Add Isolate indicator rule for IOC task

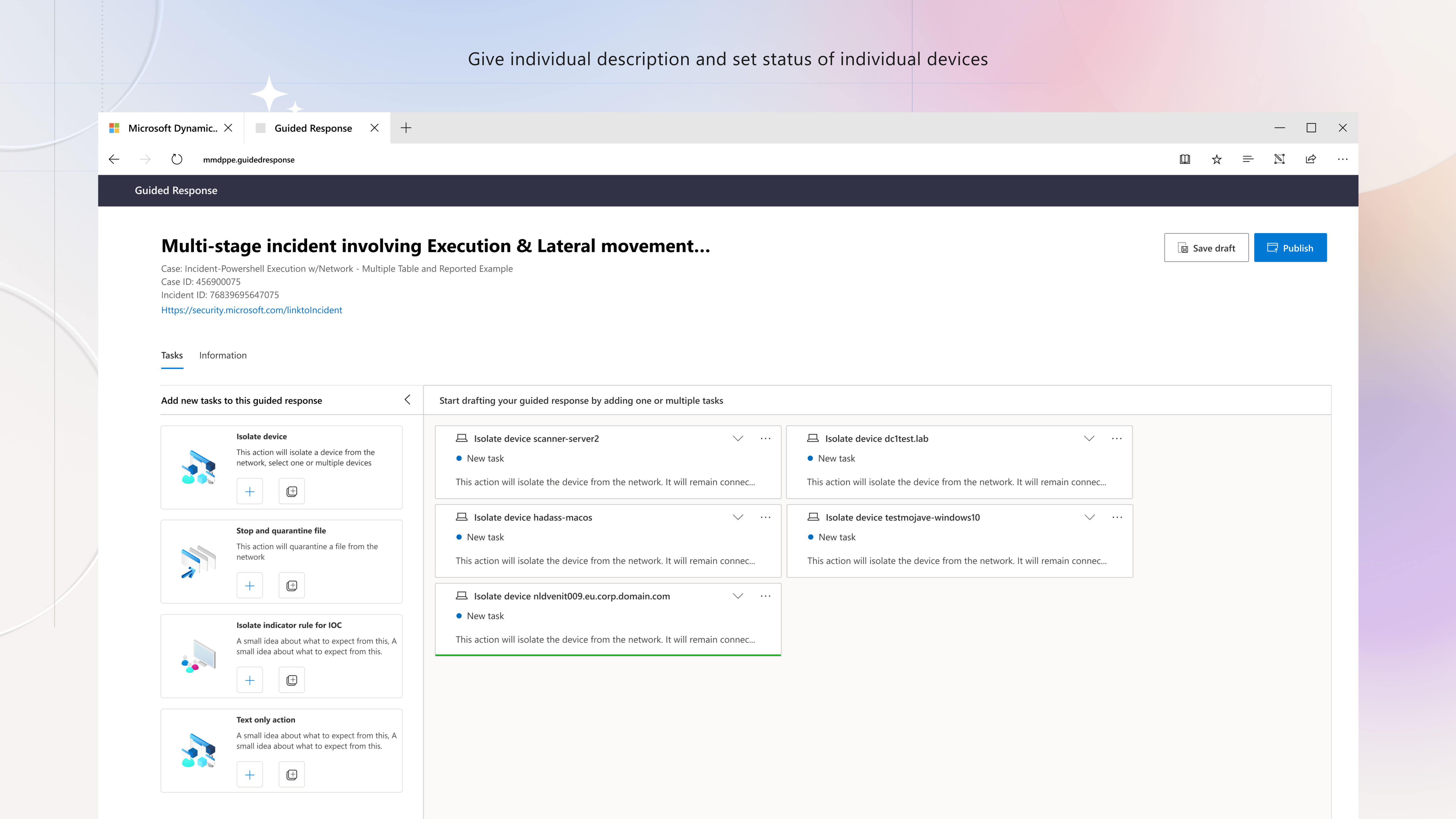point(249,680)
